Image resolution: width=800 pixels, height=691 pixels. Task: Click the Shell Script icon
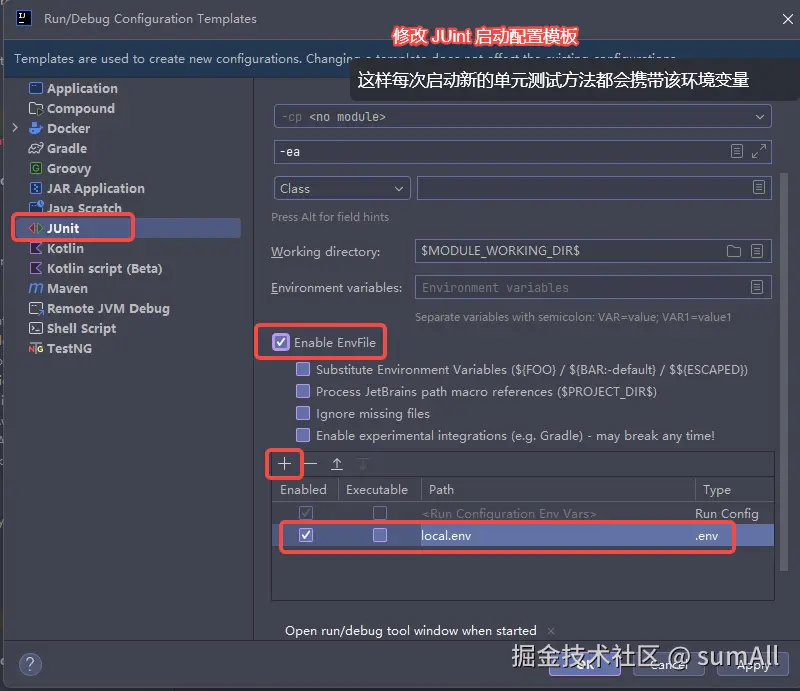36,328
